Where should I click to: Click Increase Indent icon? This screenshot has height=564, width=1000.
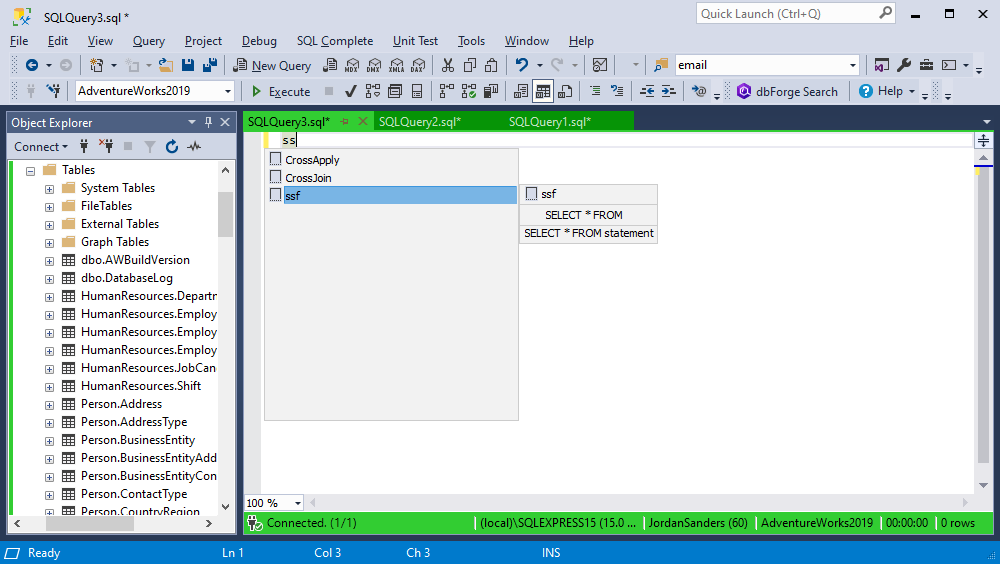click(x=668, y=91)
